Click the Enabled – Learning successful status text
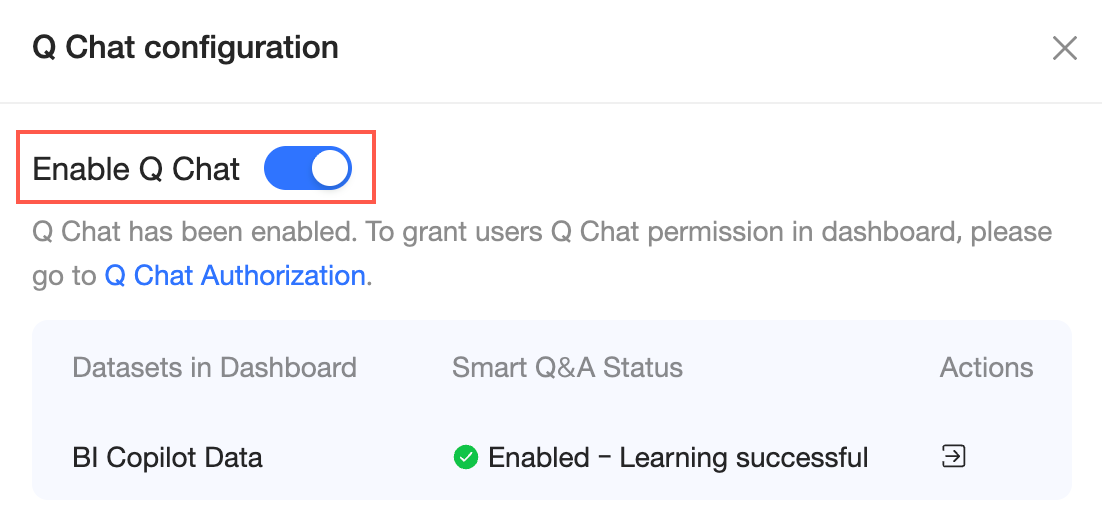This screenshot has height=518, width=1102. coord(678,458)
